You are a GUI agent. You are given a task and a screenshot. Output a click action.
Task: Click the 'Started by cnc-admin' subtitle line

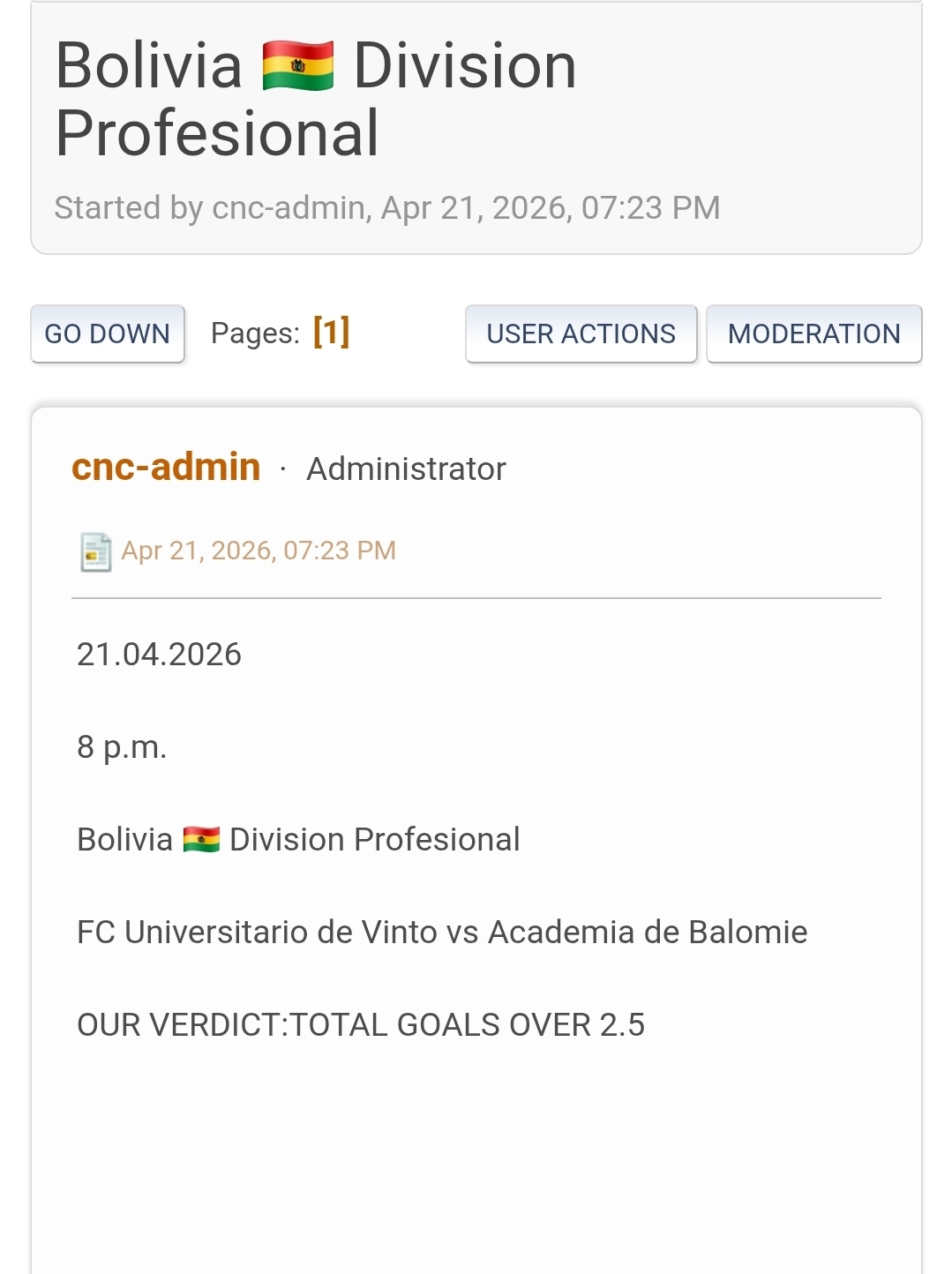click(386, 208)
